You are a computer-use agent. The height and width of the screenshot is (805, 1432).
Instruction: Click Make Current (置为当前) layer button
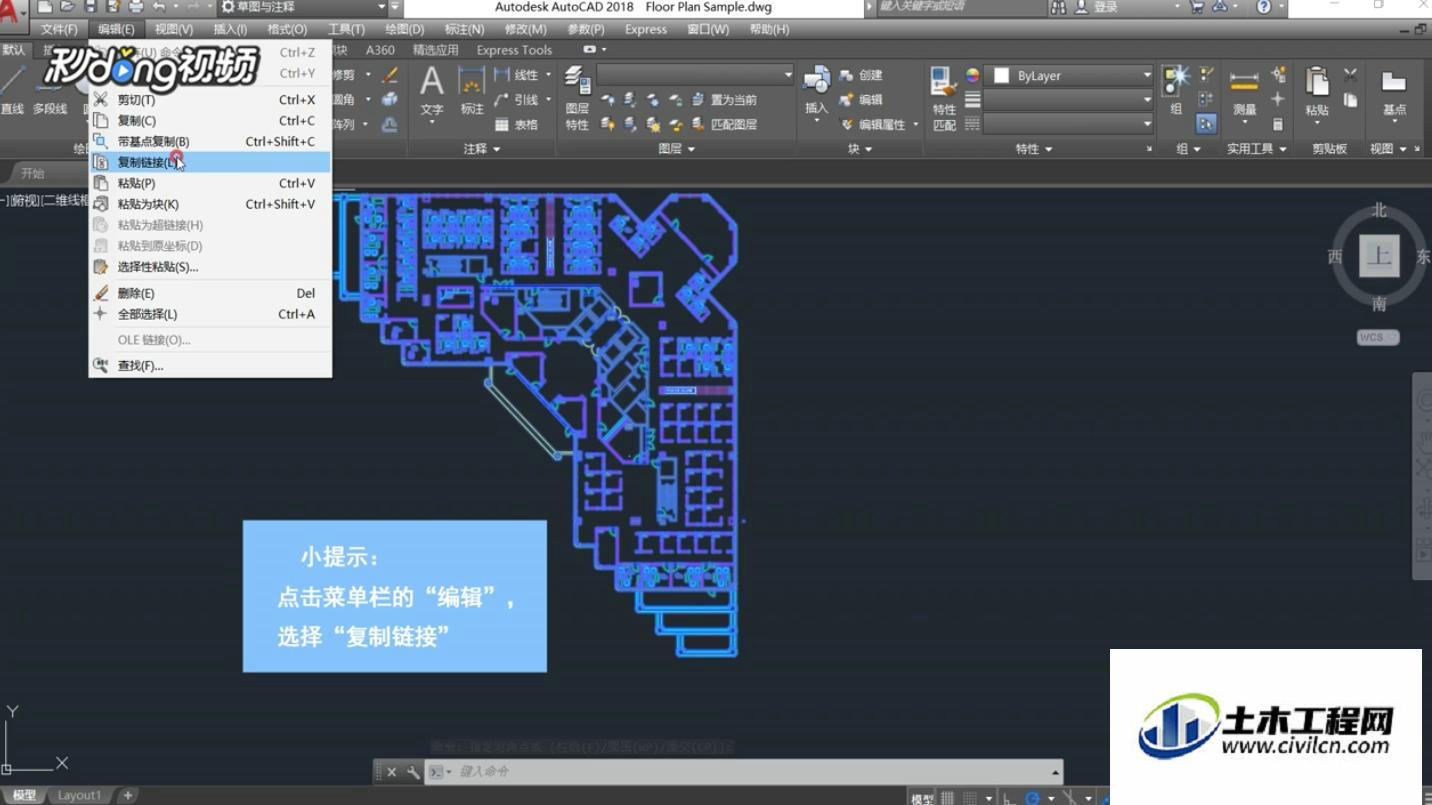(x=724, y=100)
